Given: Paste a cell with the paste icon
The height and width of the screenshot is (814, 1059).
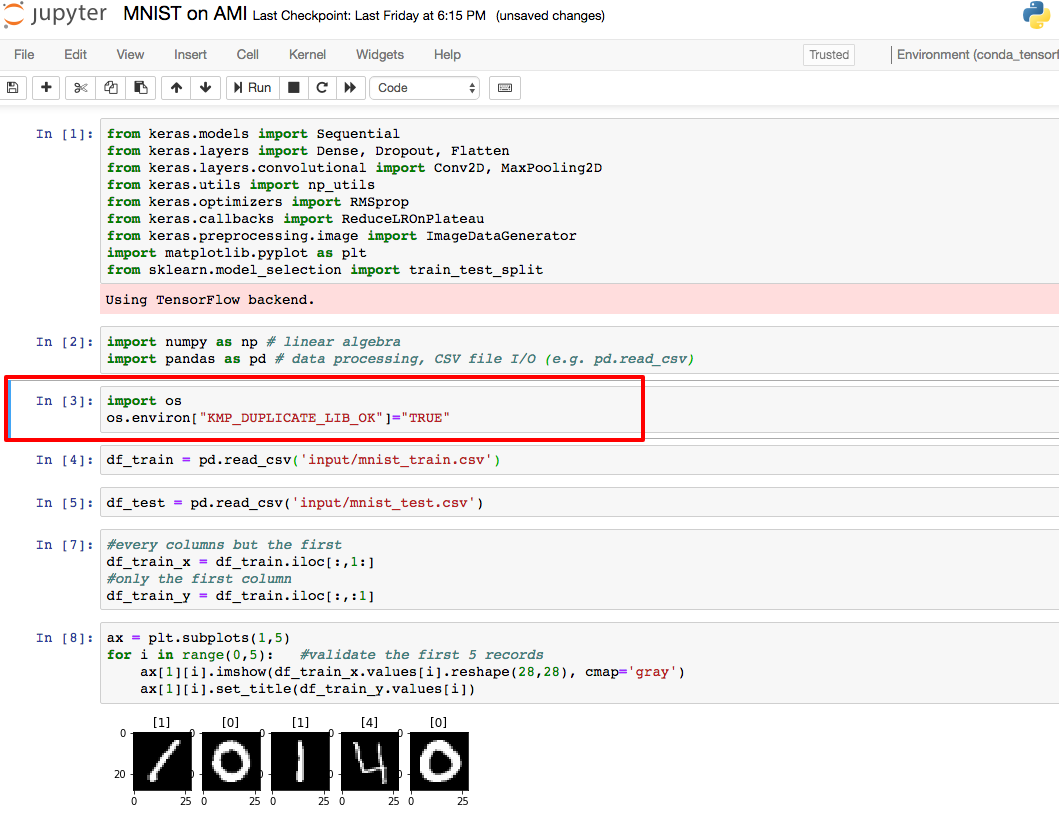Looking at the screenshot, I should (x=141, y=88).
